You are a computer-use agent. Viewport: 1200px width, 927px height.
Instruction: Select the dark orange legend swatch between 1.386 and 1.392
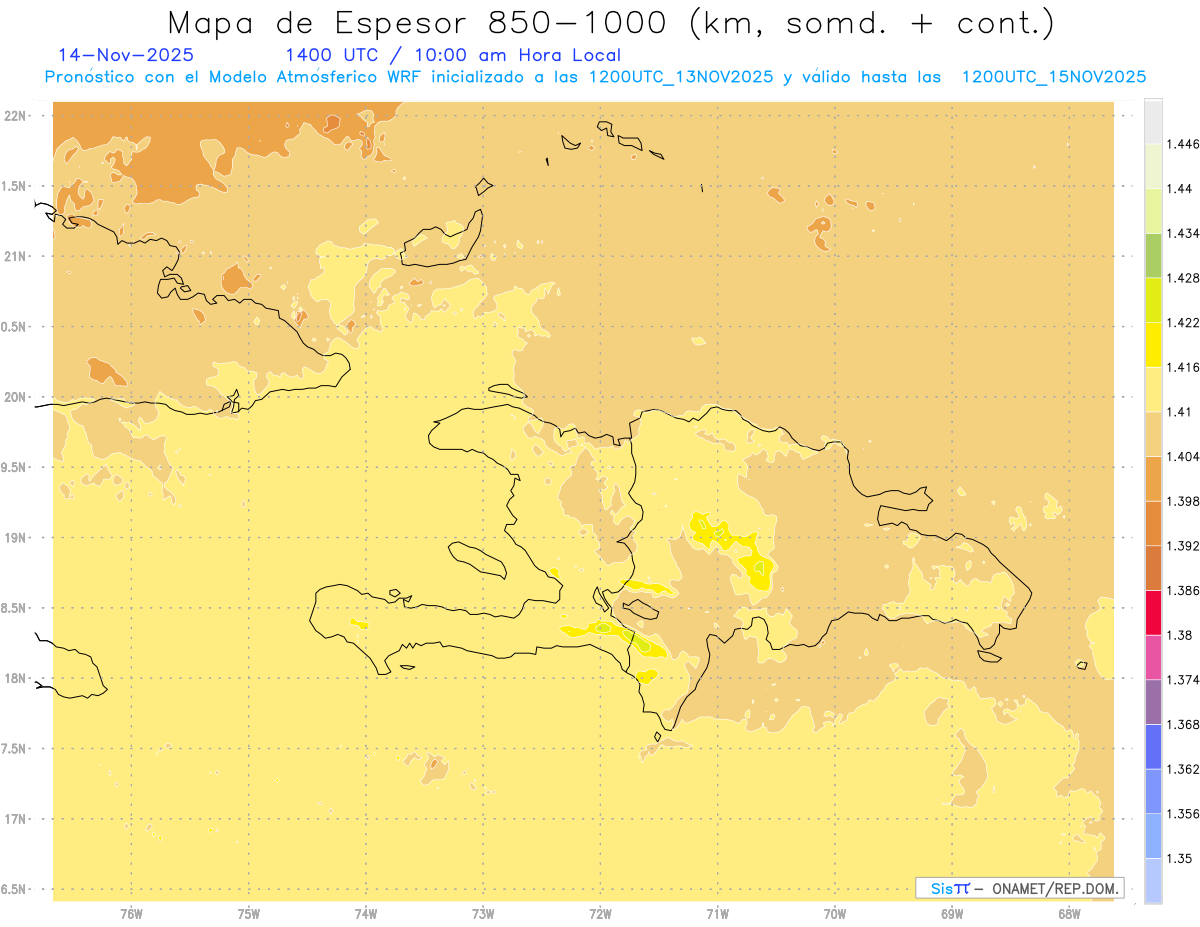click(x=1153, y=568)
